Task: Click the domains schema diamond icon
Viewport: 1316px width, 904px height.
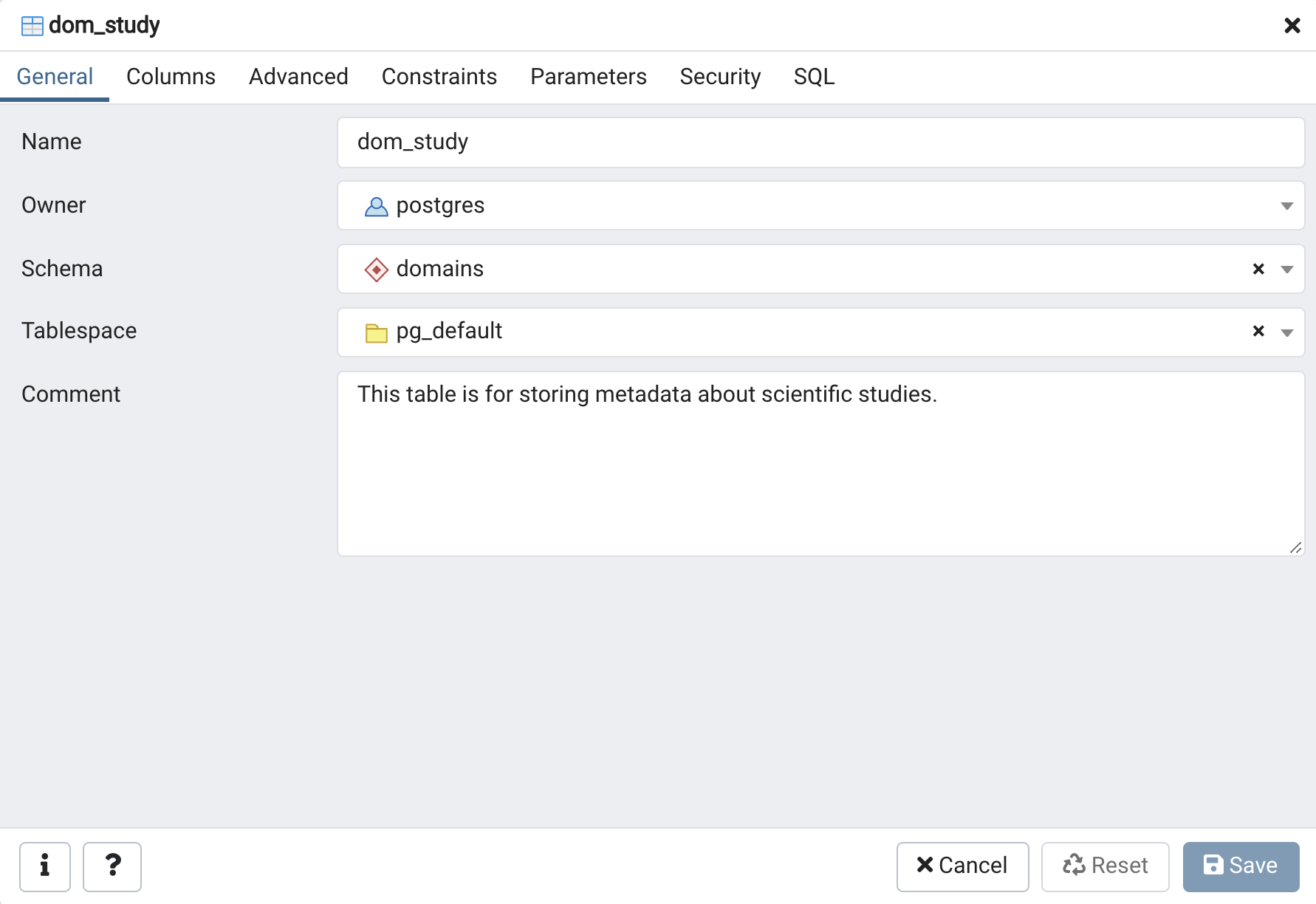Action: (376, 270)
